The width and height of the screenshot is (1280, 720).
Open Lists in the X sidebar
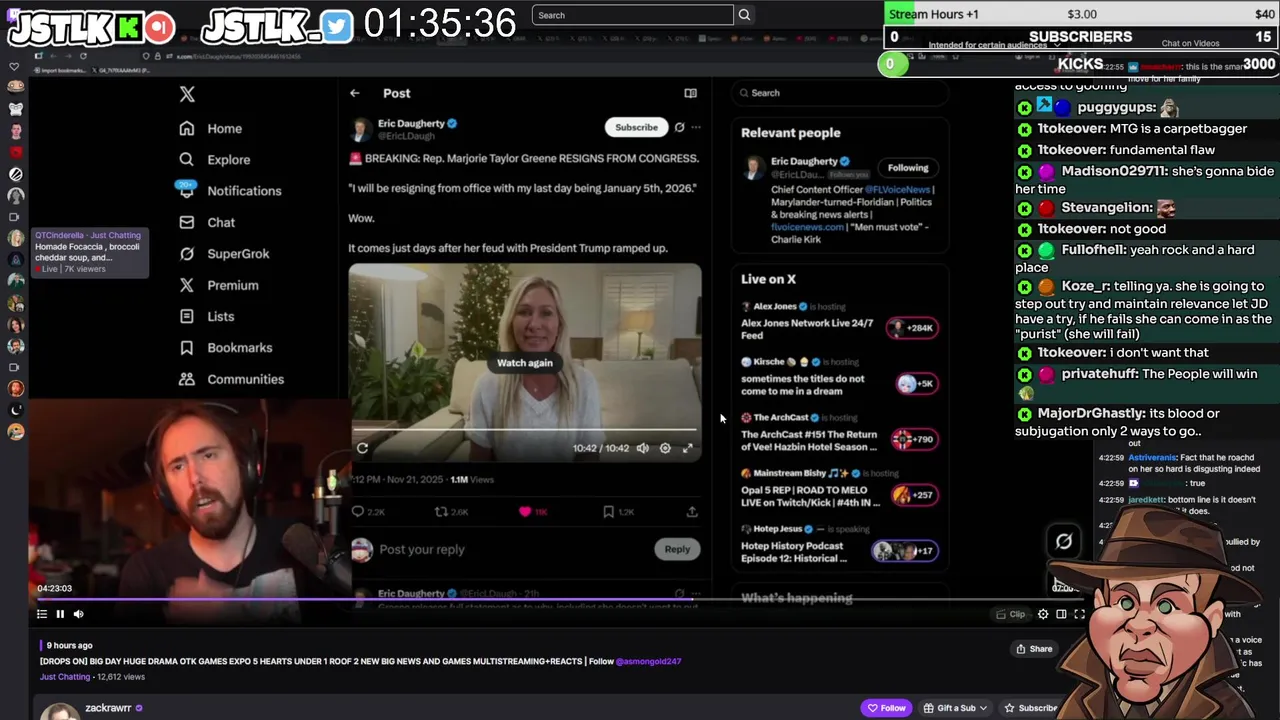207,316
